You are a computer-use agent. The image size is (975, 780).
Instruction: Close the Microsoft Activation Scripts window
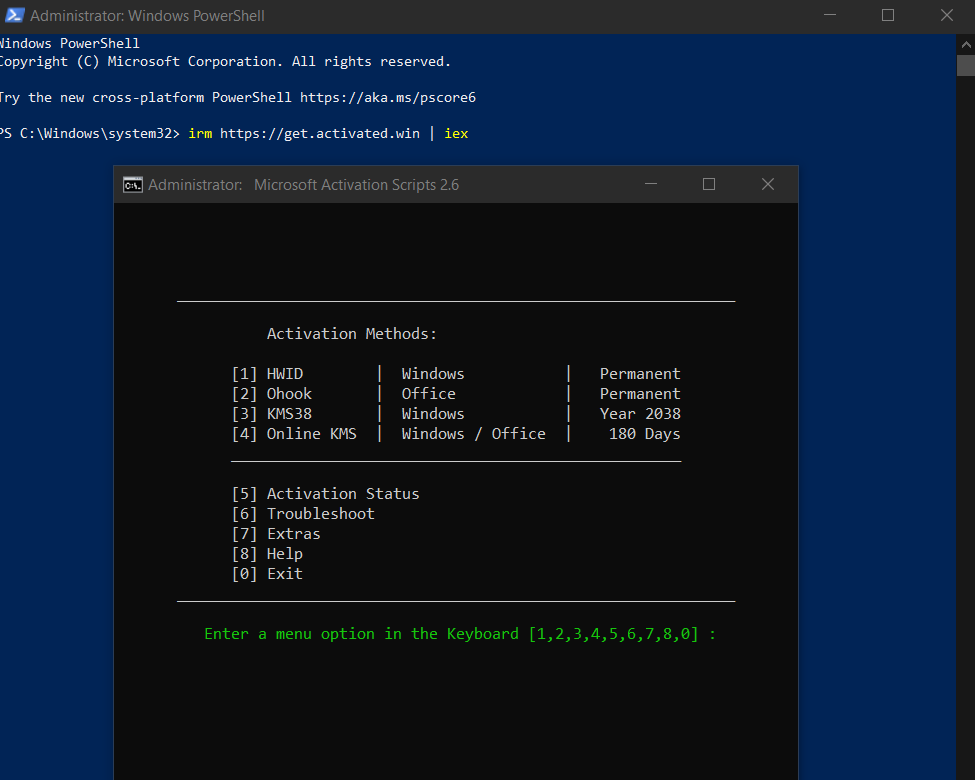click(768, 184)
